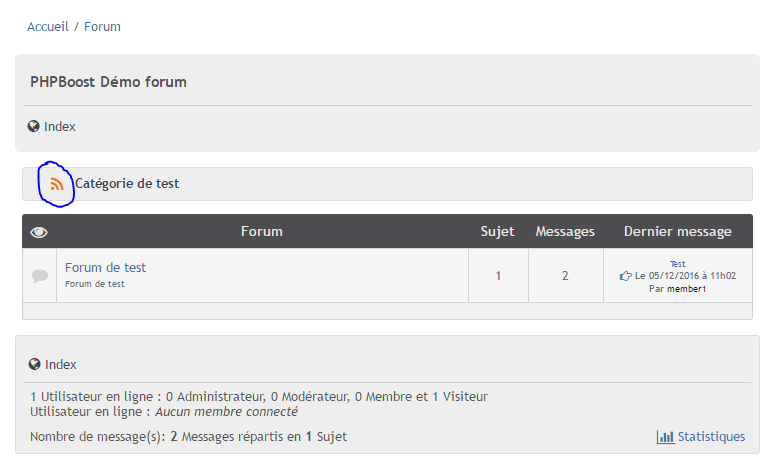Open the Statistiques link
Viewport: 775px width, 469px height.
(711, 437)
